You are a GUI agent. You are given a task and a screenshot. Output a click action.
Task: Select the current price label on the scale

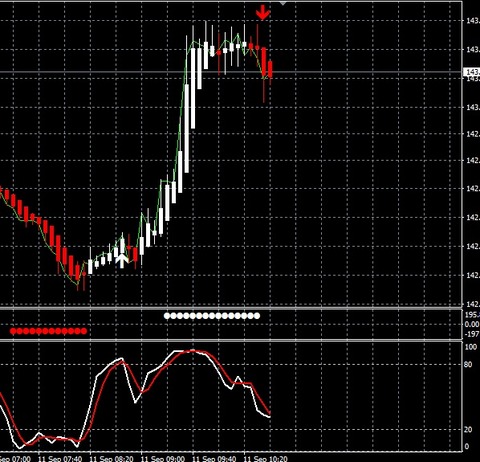tap(472, 72)
